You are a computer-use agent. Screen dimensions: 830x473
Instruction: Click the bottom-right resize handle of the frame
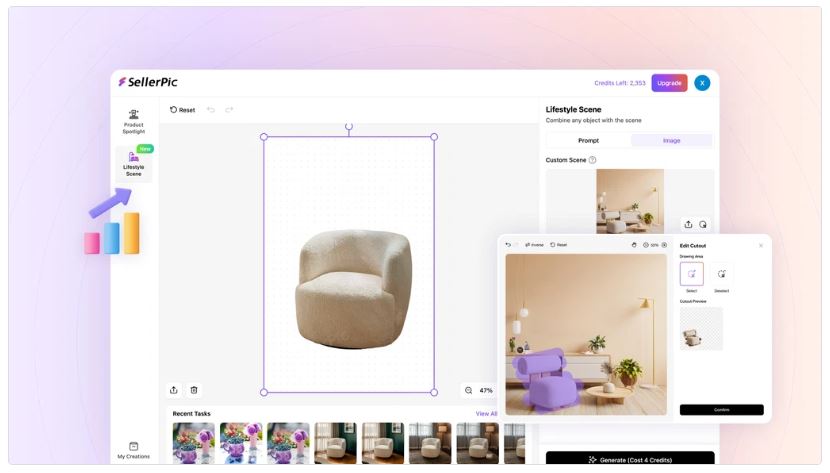[x=434, y=393]
